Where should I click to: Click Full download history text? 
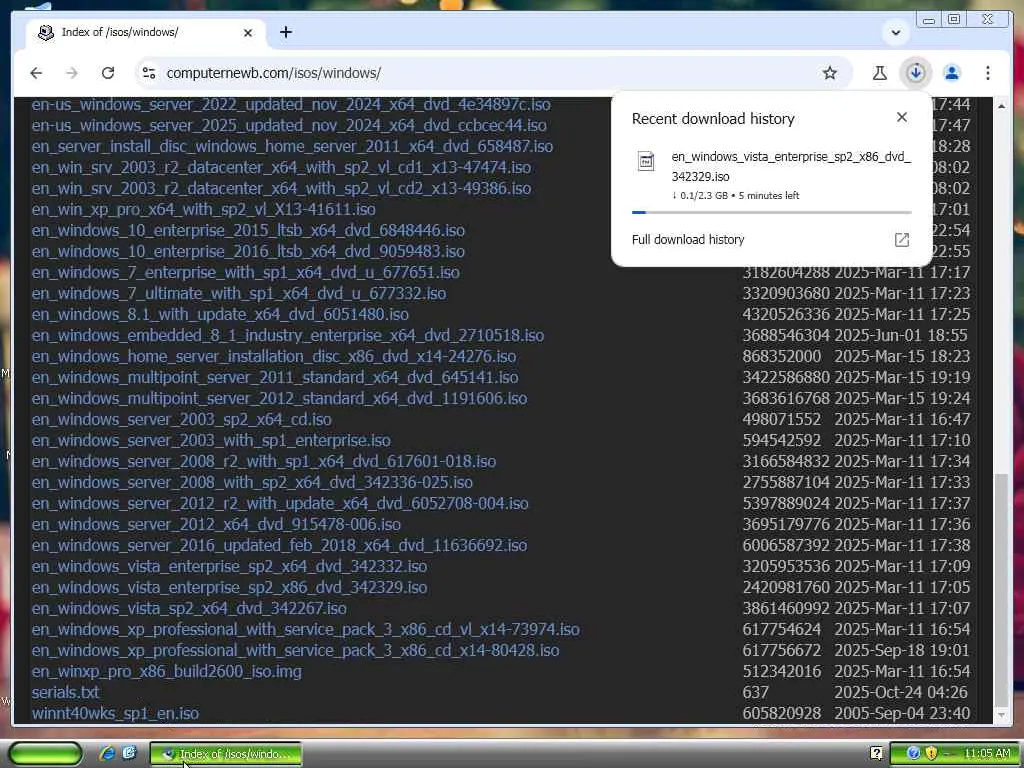688,240
